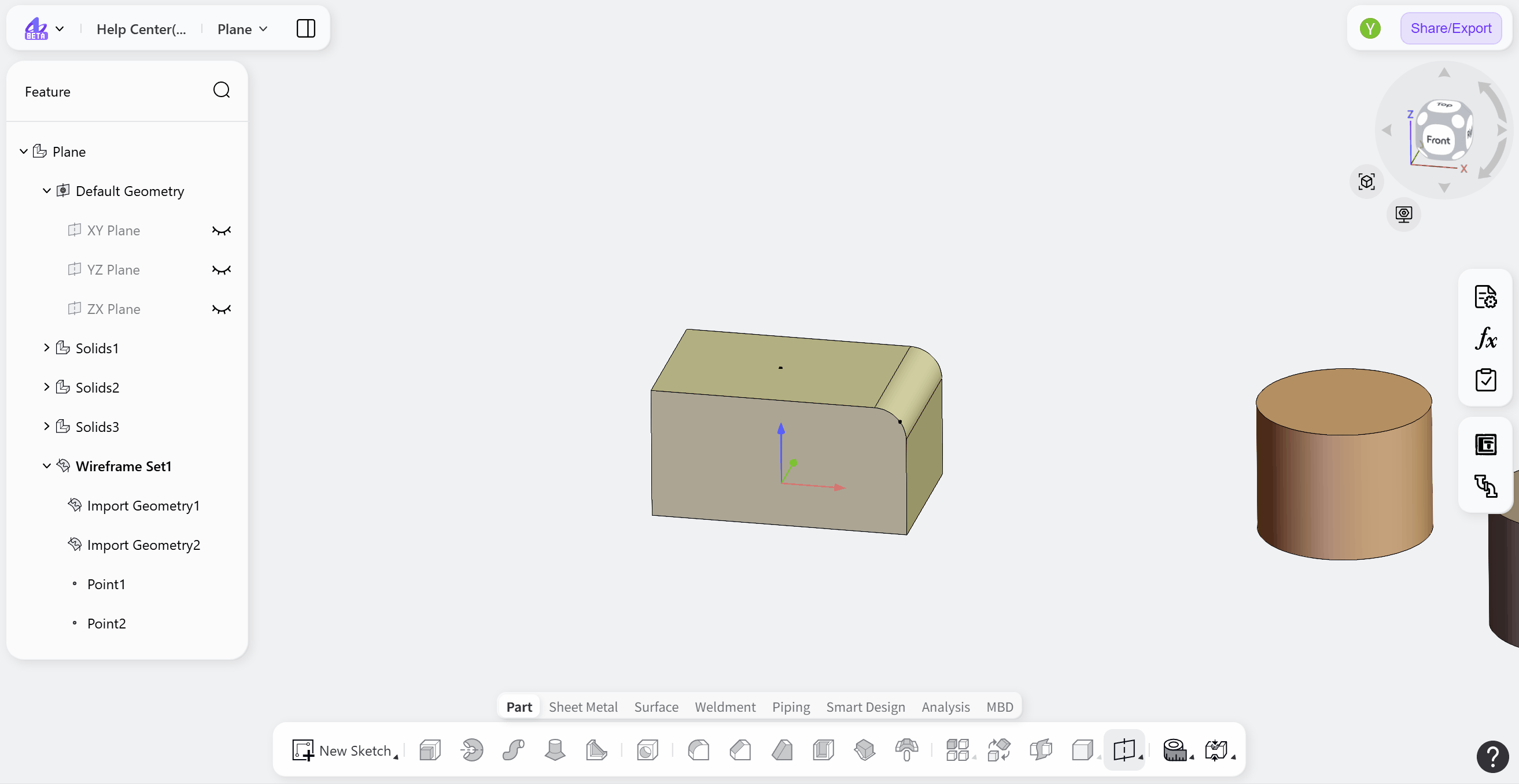
Task: Collapse the Wireframe Set1 node
Action: coord(47,466)
